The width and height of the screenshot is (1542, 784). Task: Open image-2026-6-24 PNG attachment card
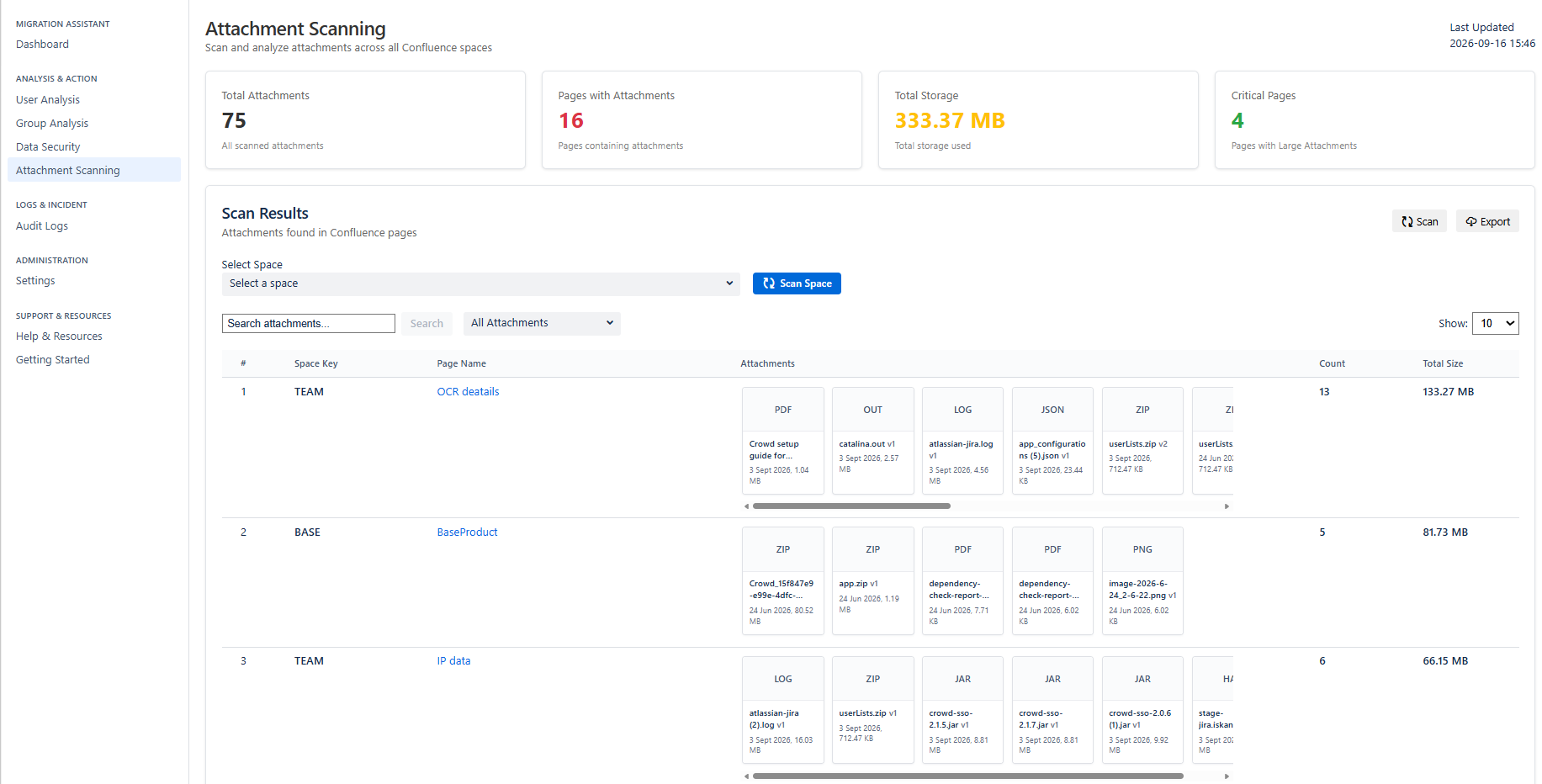point(1142,580)
